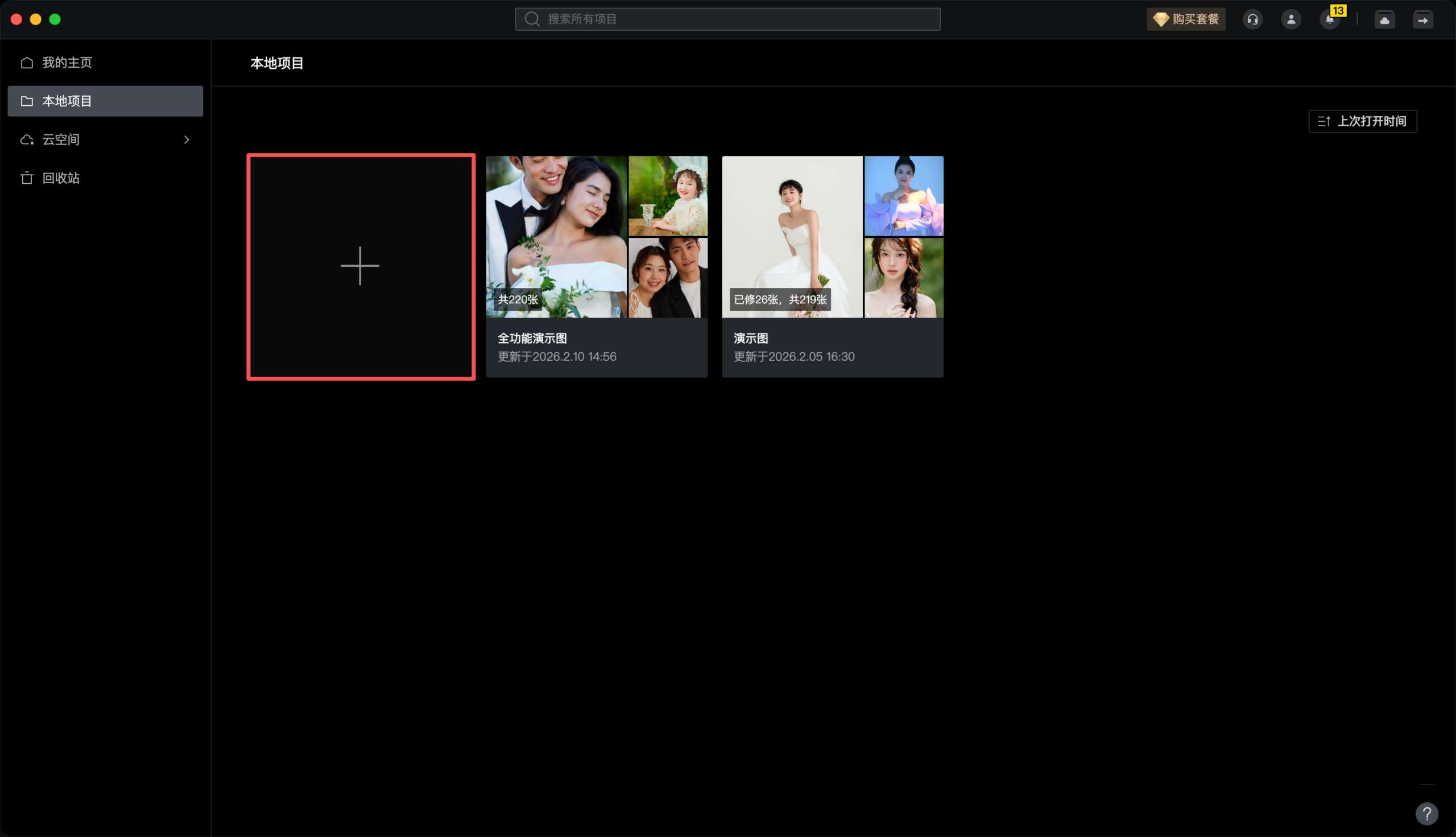This screenshot has height=837, width=1456.
Task: Click the 演示图 project title text
Action: click(750, 339)
